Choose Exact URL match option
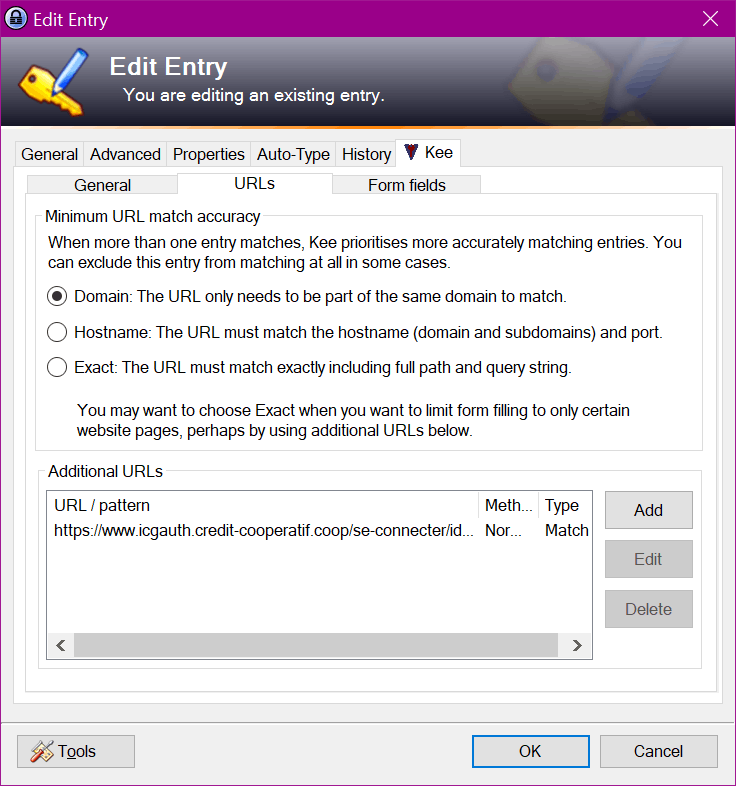 coord(58,367)
